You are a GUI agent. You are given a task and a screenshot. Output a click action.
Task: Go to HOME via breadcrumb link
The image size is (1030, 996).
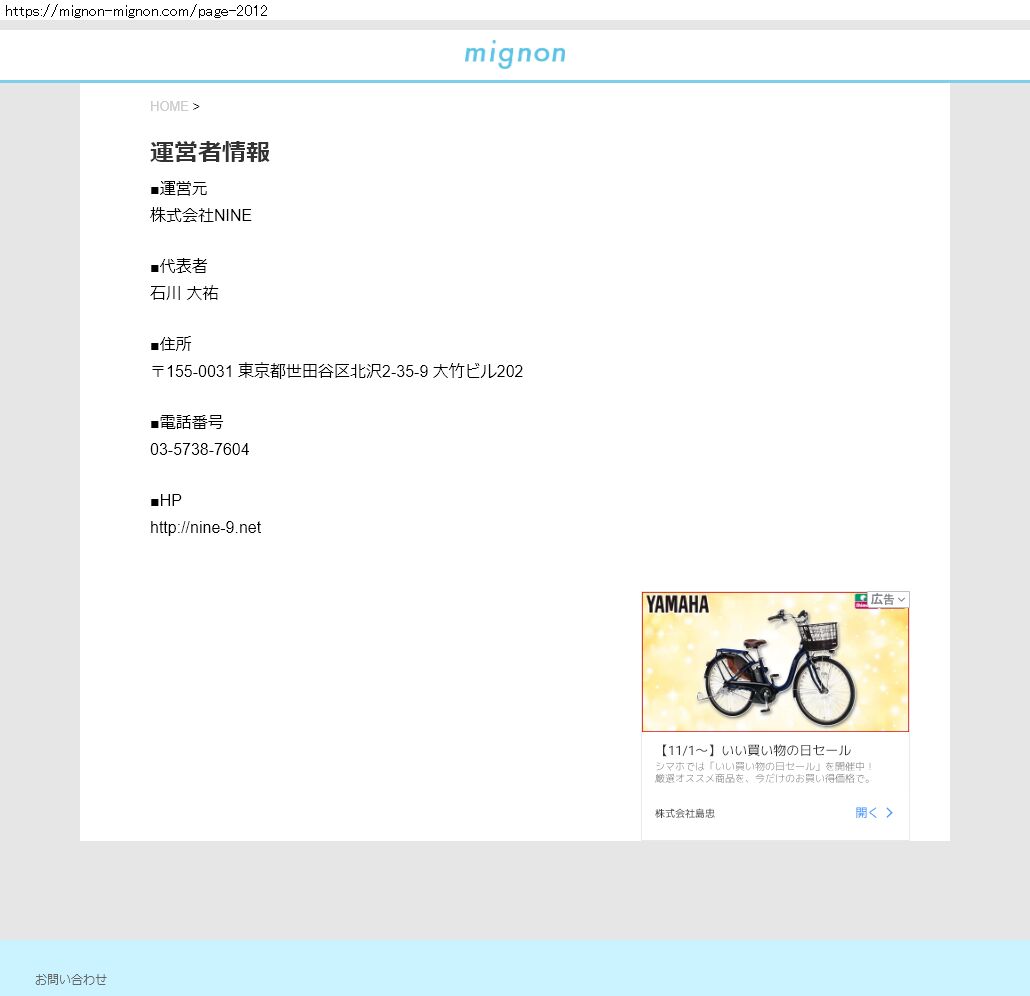point(169,106)
